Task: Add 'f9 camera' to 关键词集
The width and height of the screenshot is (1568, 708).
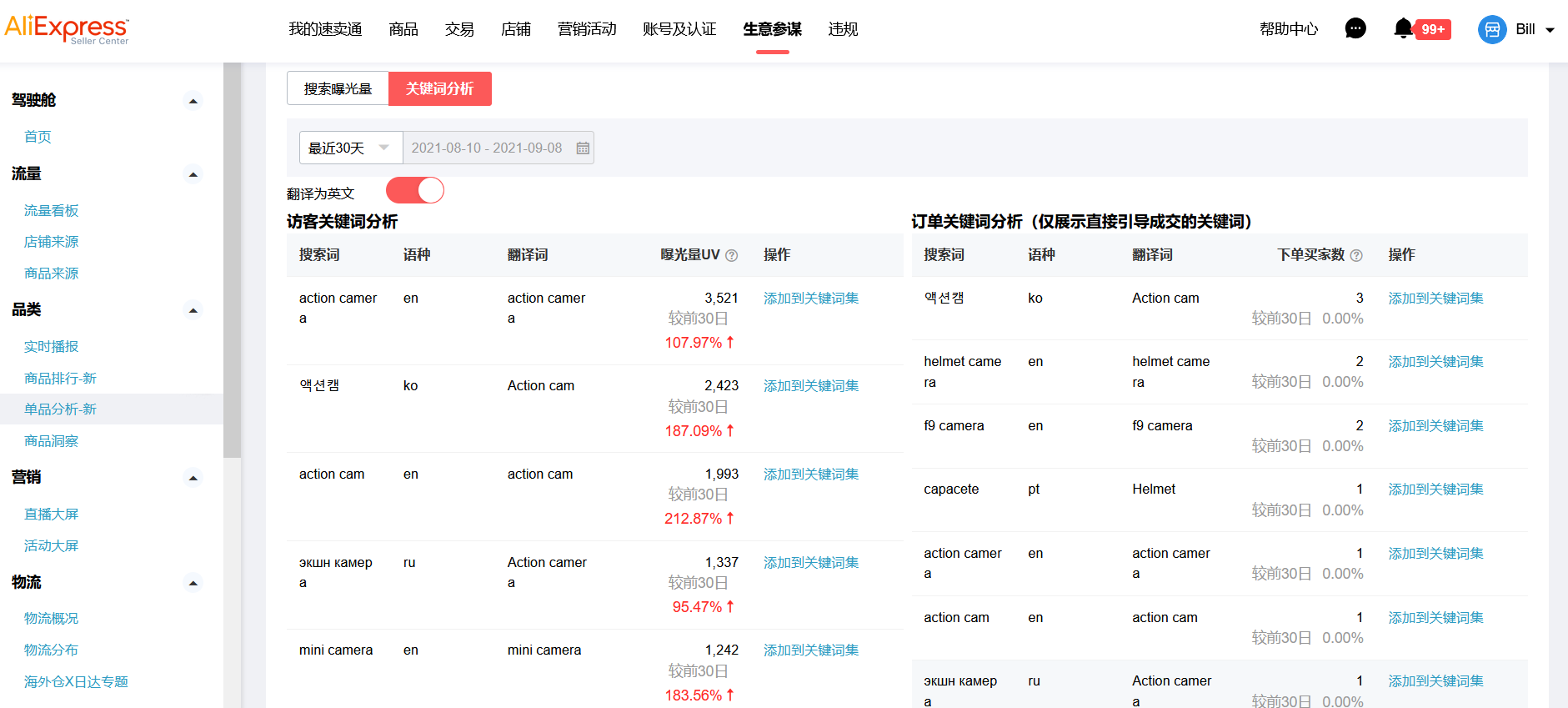Action: coord(1435,426)
